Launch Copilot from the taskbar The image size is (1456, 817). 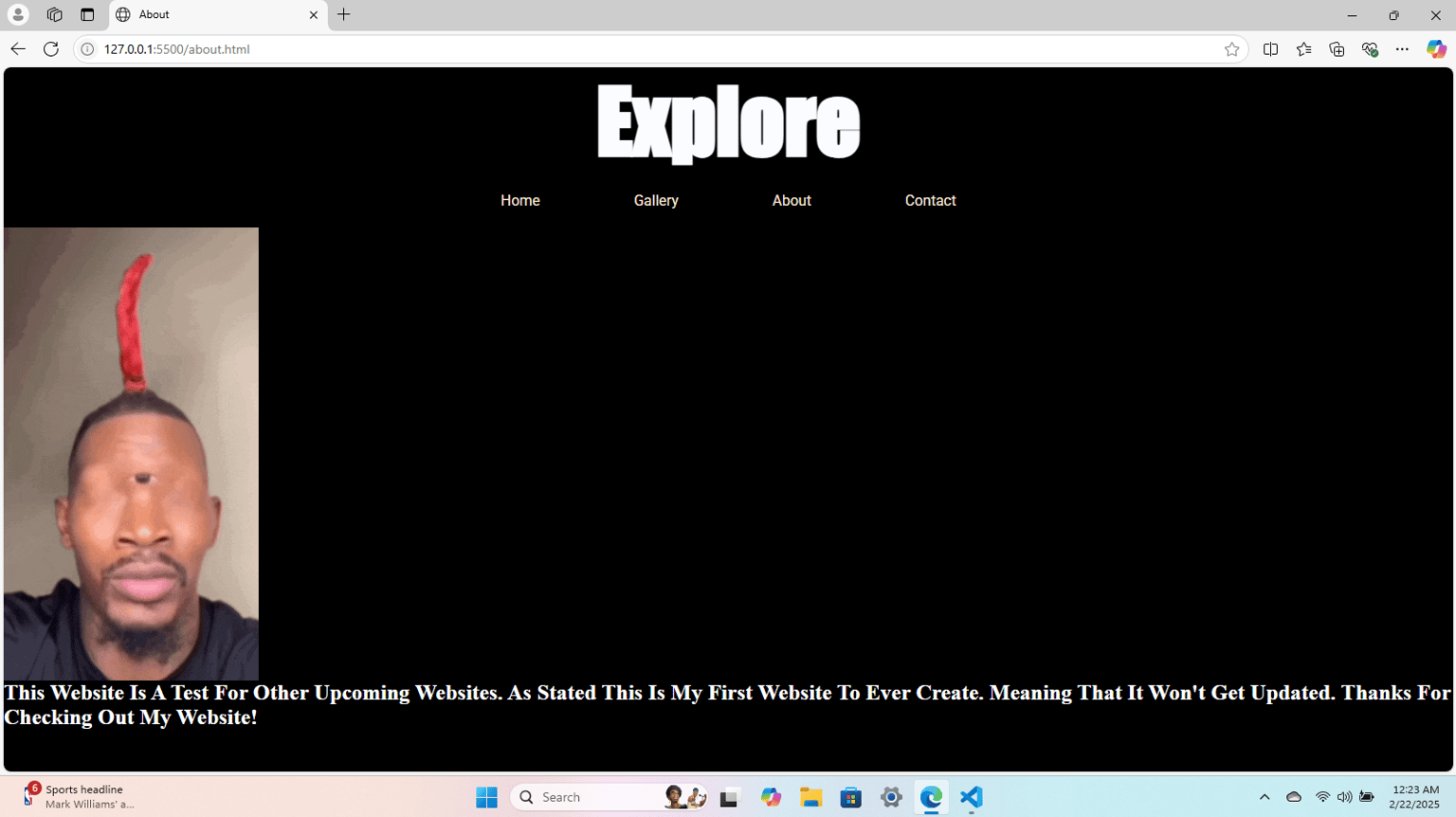click(x=771, y=797)
